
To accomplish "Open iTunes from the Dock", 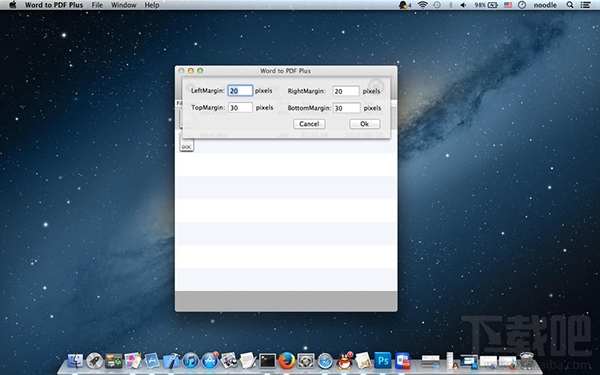I will 190,360.
